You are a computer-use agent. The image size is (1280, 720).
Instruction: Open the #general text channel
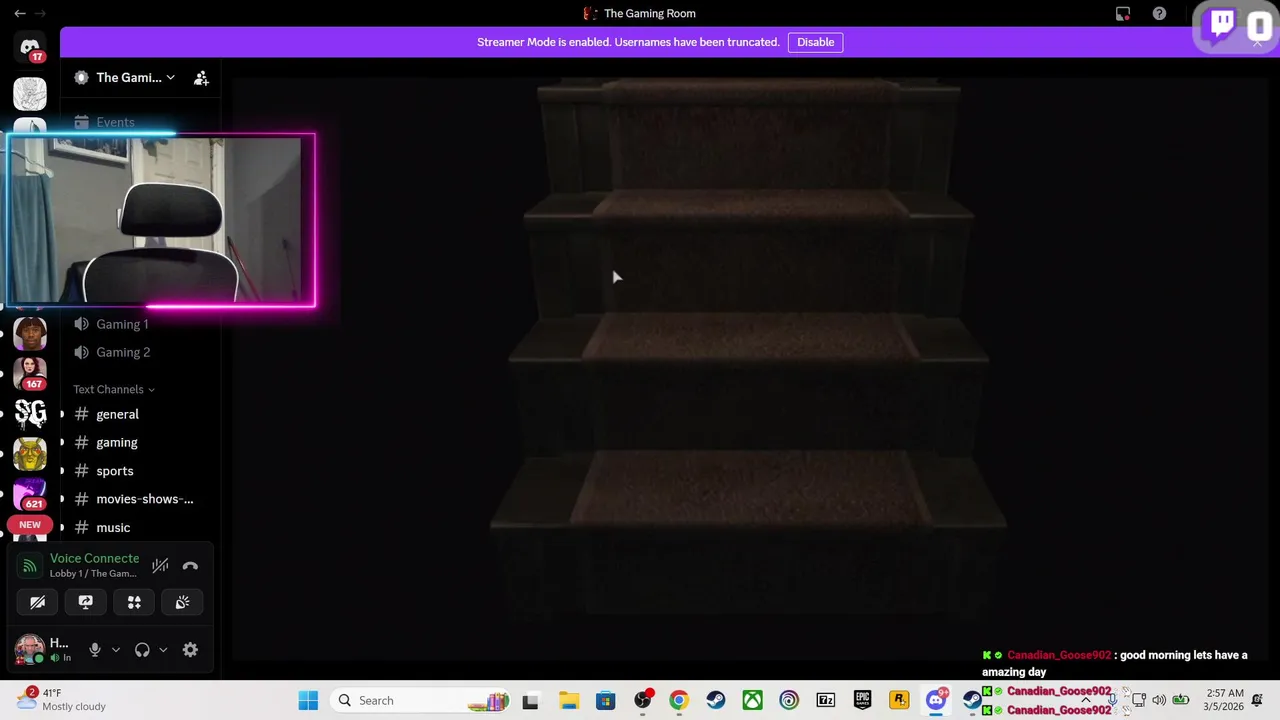tap(117, 414)
